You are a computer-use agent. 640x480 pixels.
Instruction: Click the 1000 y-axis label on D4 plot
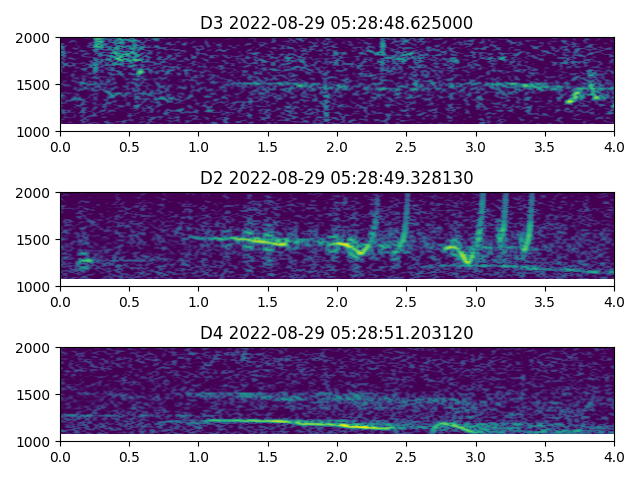[34, 442]
